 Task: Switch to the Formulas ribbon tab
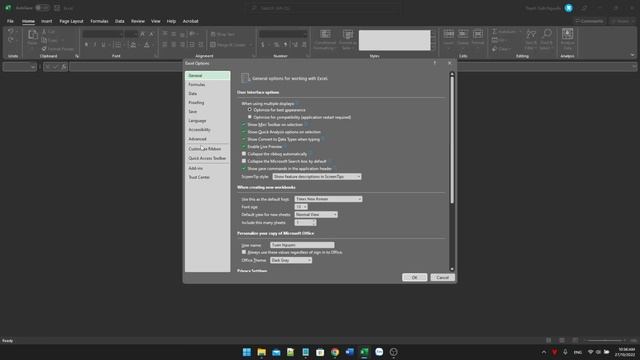tap(99, 21)
